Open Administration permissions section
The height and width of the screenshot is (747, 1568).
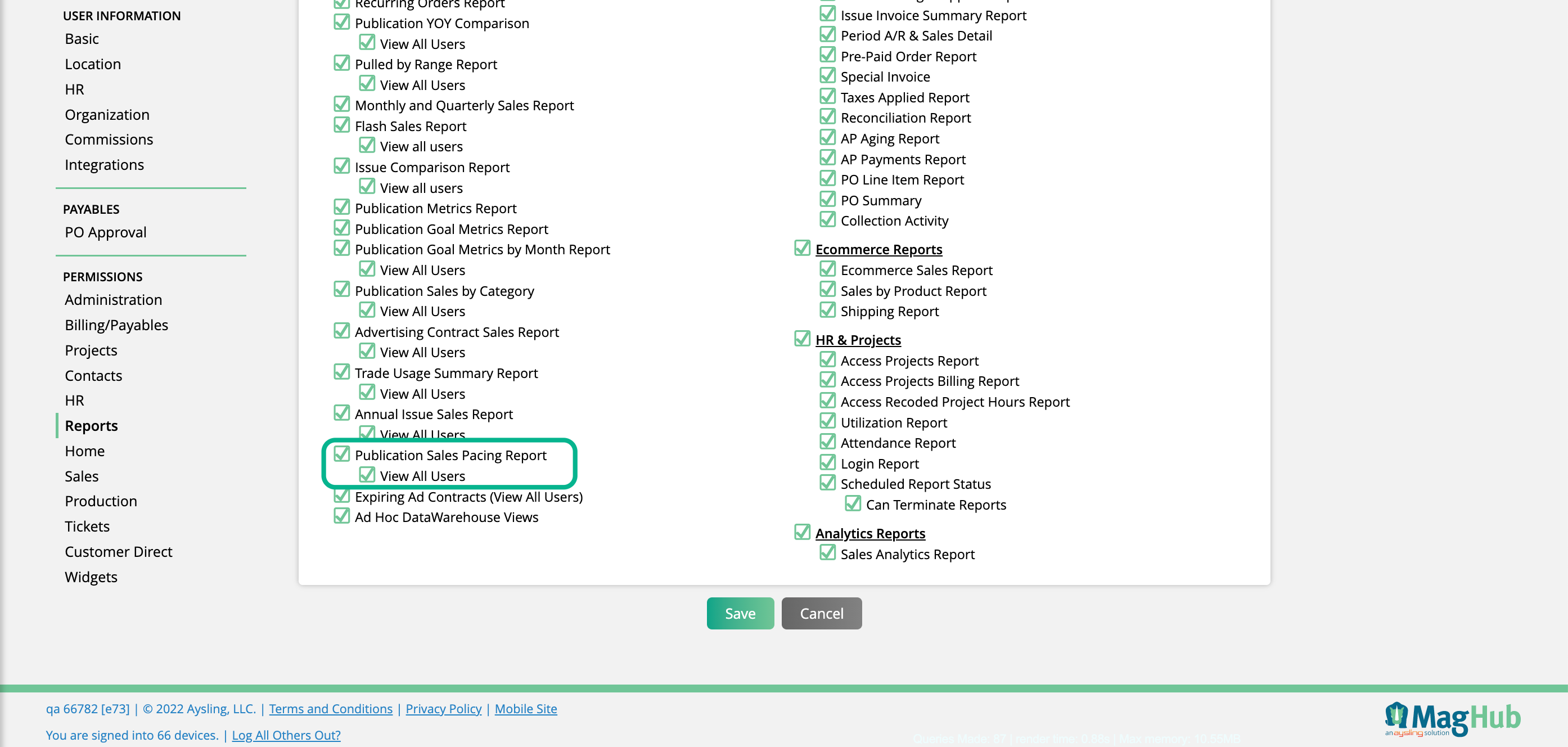click(113, 299)
